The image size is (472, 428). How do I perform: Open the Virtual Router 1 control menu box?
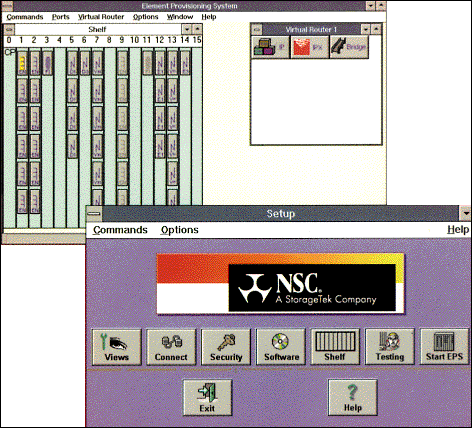coord(256,29)
